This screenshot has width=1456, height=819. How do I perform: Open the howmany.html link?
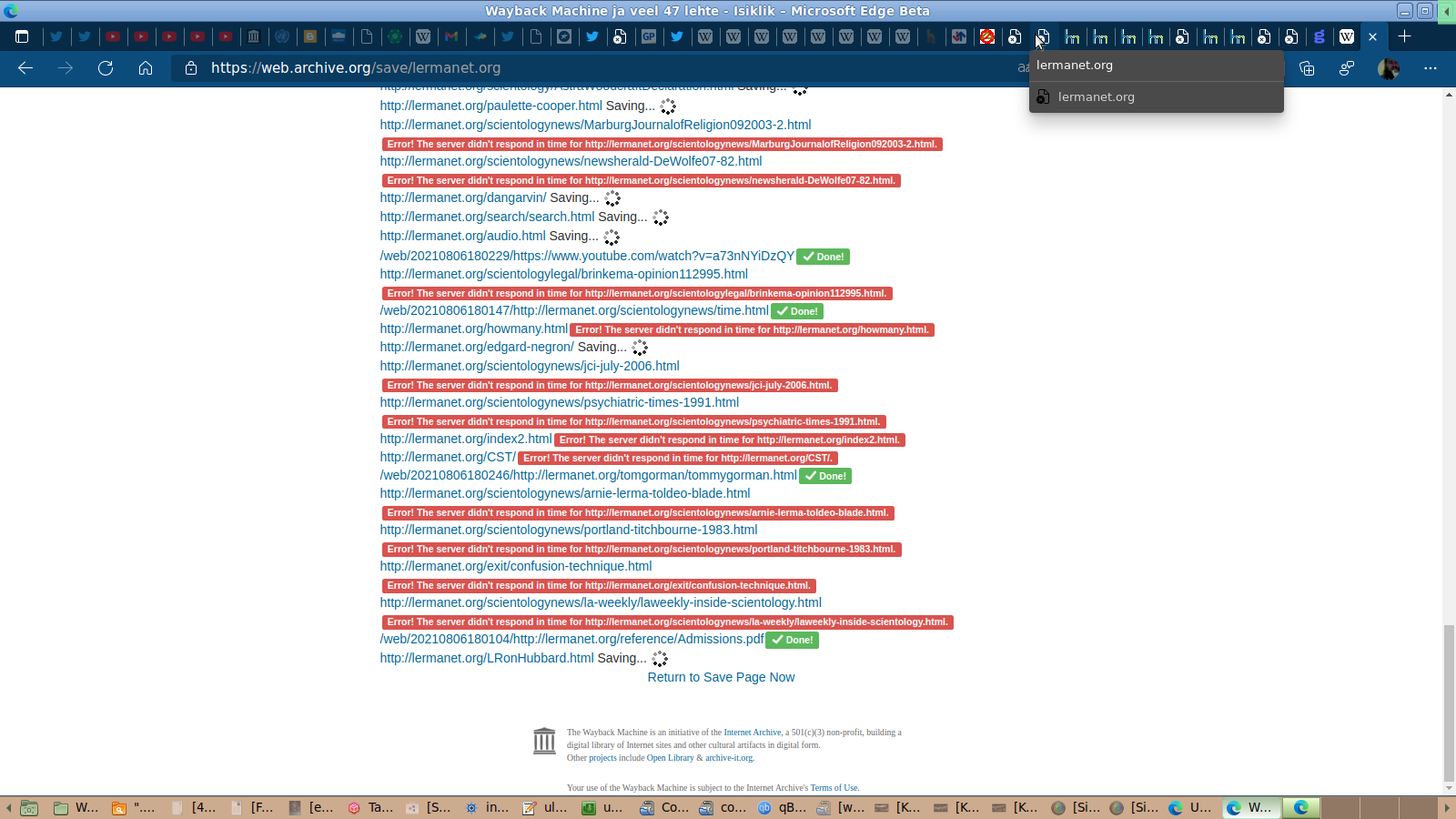tap(474, 329)
